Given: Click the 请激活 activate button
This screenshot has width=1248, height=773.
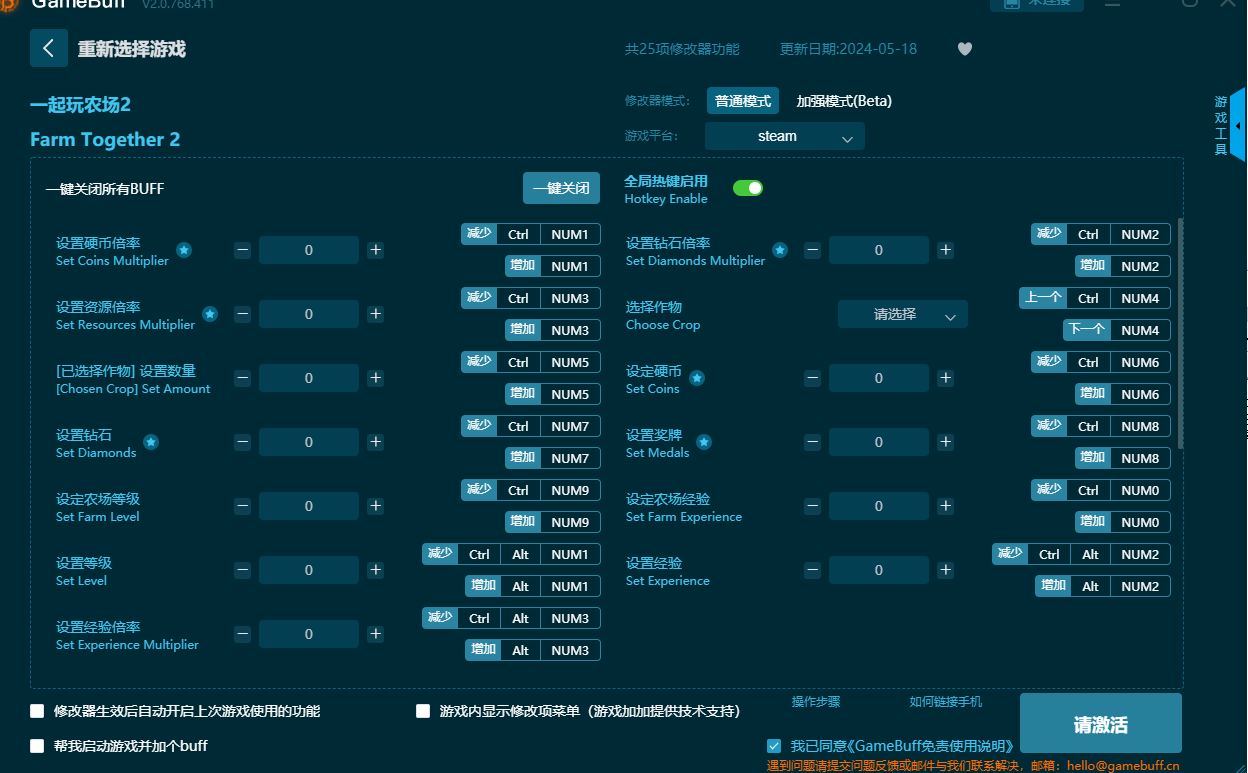Looking at the screenshot, I should [x=1100, y=724].
